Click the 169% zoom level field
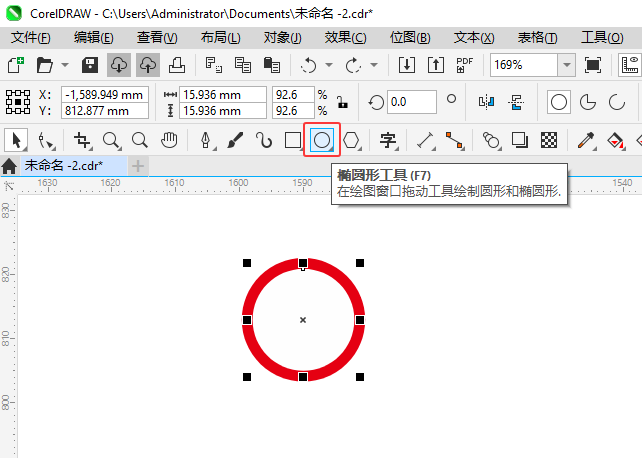The height and width of the screenshot is (458, 642). tap(524, 65)
